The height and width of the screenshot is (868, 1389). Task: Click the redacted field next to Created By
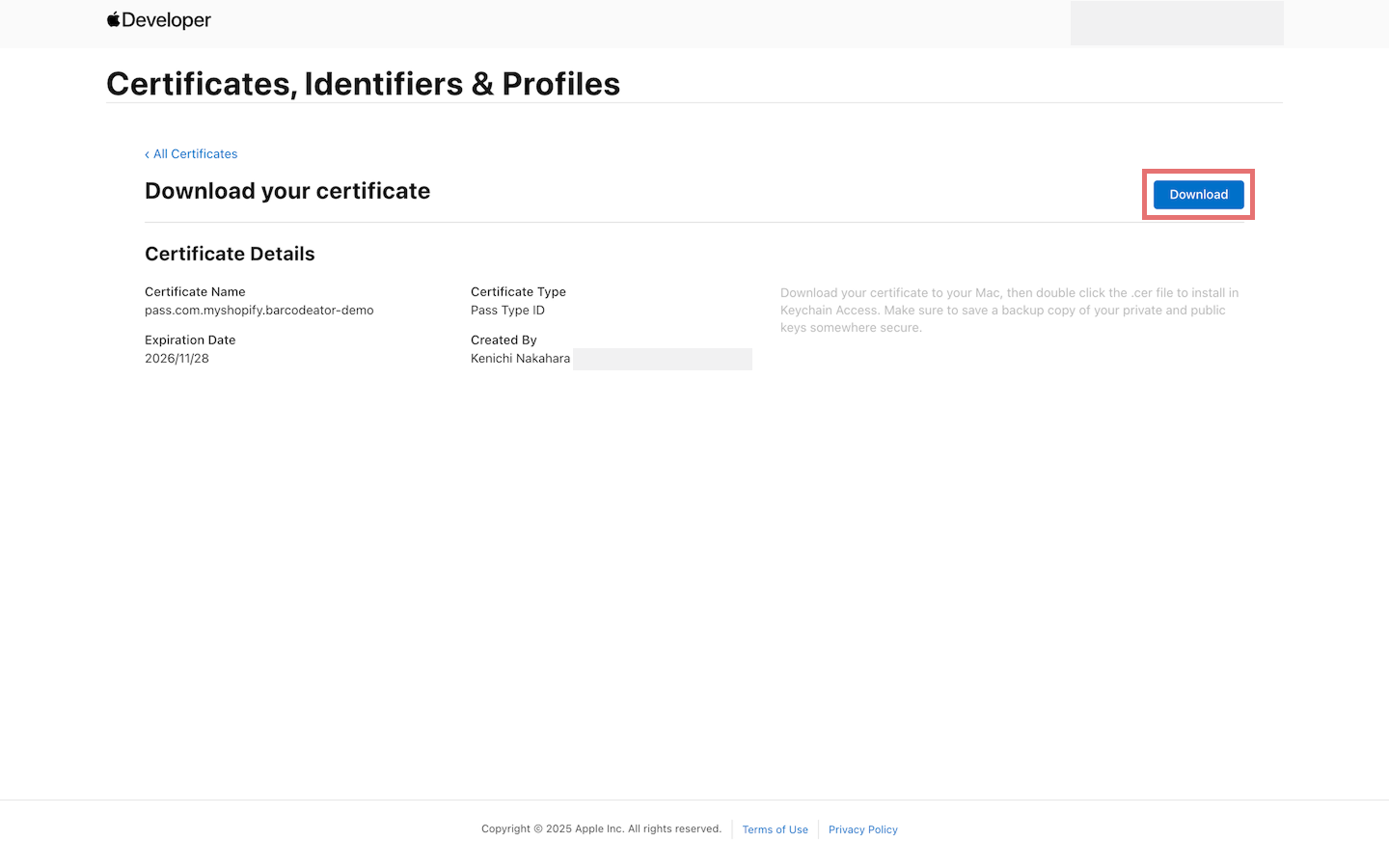[662, 359]
